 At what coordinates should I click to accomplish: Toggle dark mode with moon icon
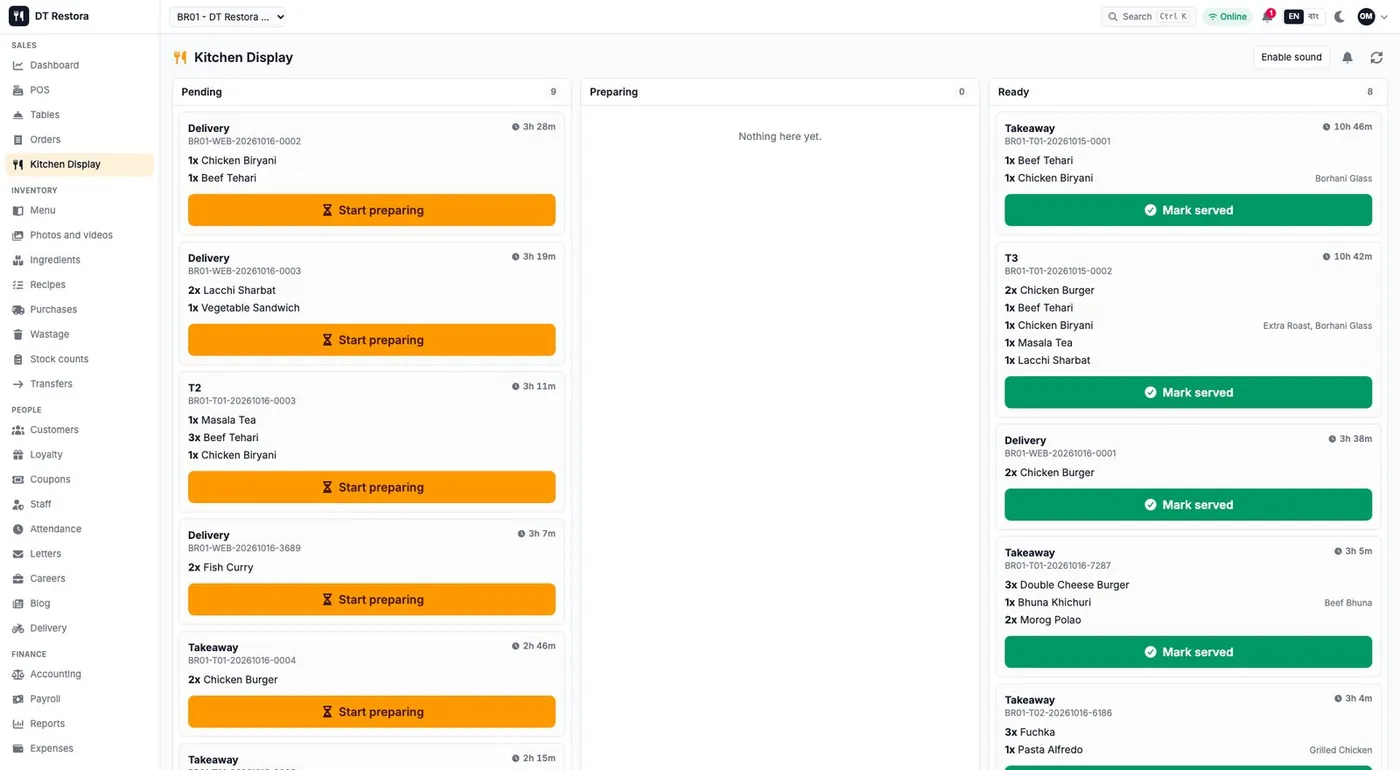pos(1340,17)
